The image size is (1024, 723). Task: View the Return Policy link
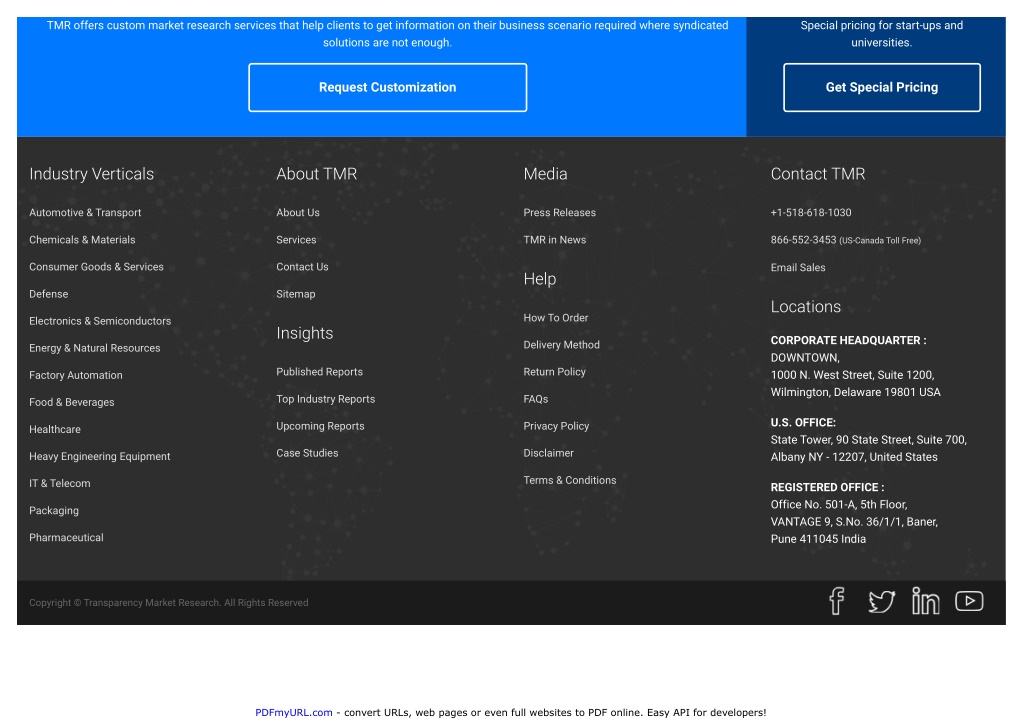click(554, 372)
